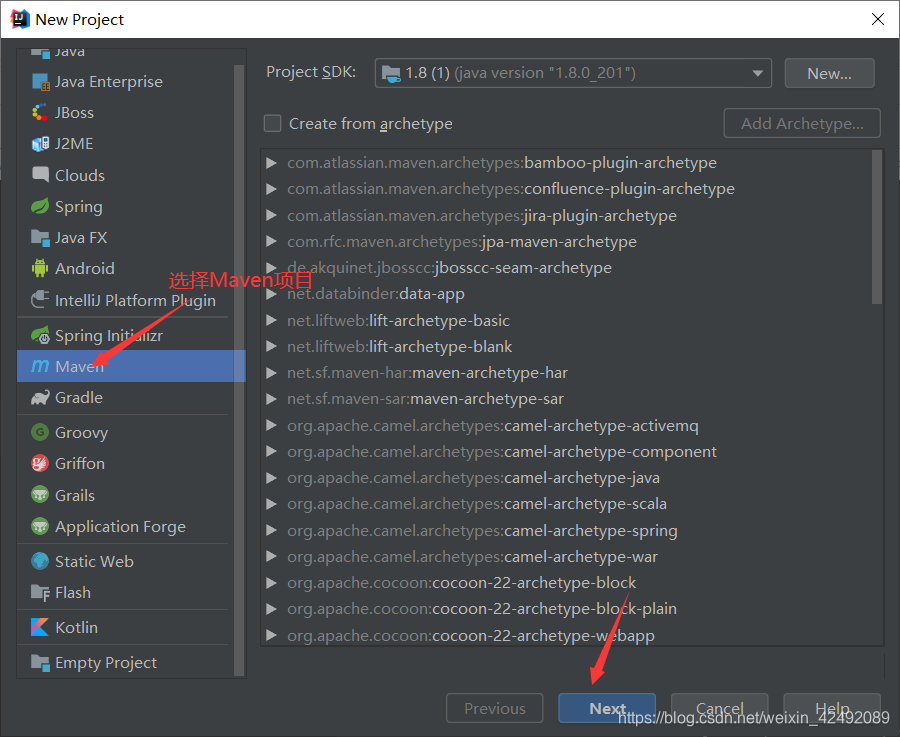900x737 pixels.
Task: Click Next to continue
Action: click(607, 708)
